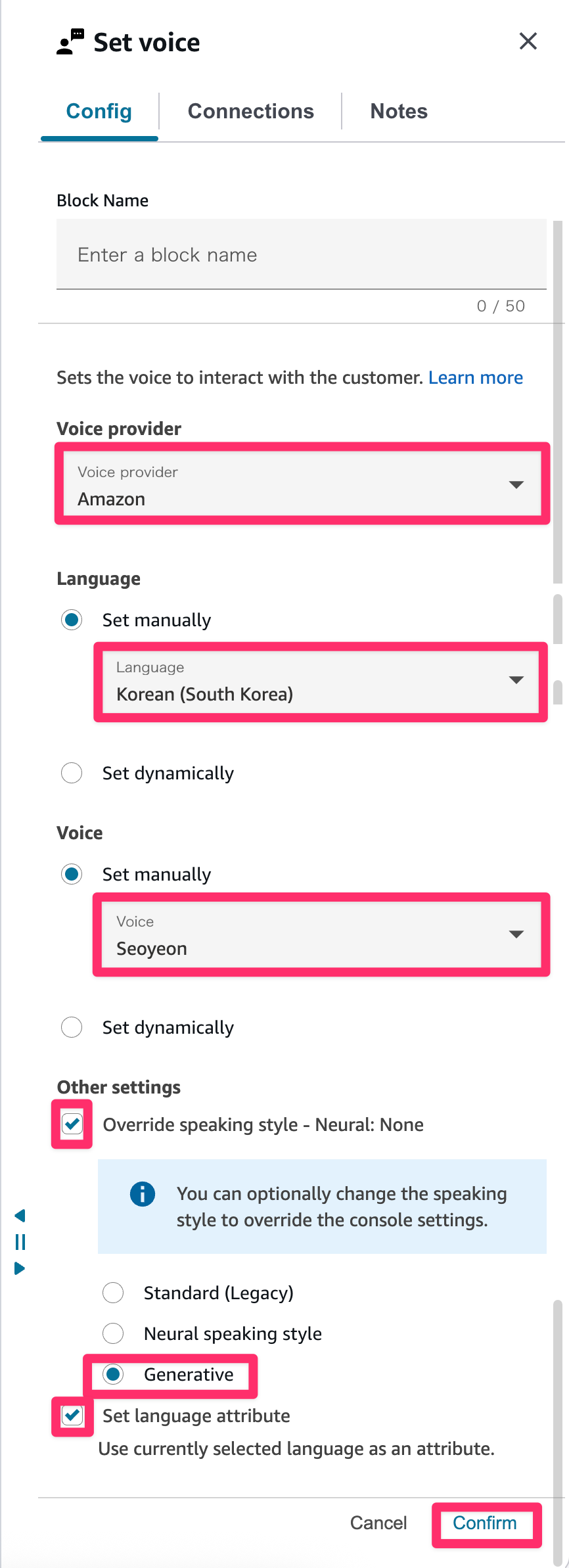Close the Set voice panel
The image size is (569, 1568).
pyautogui.click(x=528, y=41)
